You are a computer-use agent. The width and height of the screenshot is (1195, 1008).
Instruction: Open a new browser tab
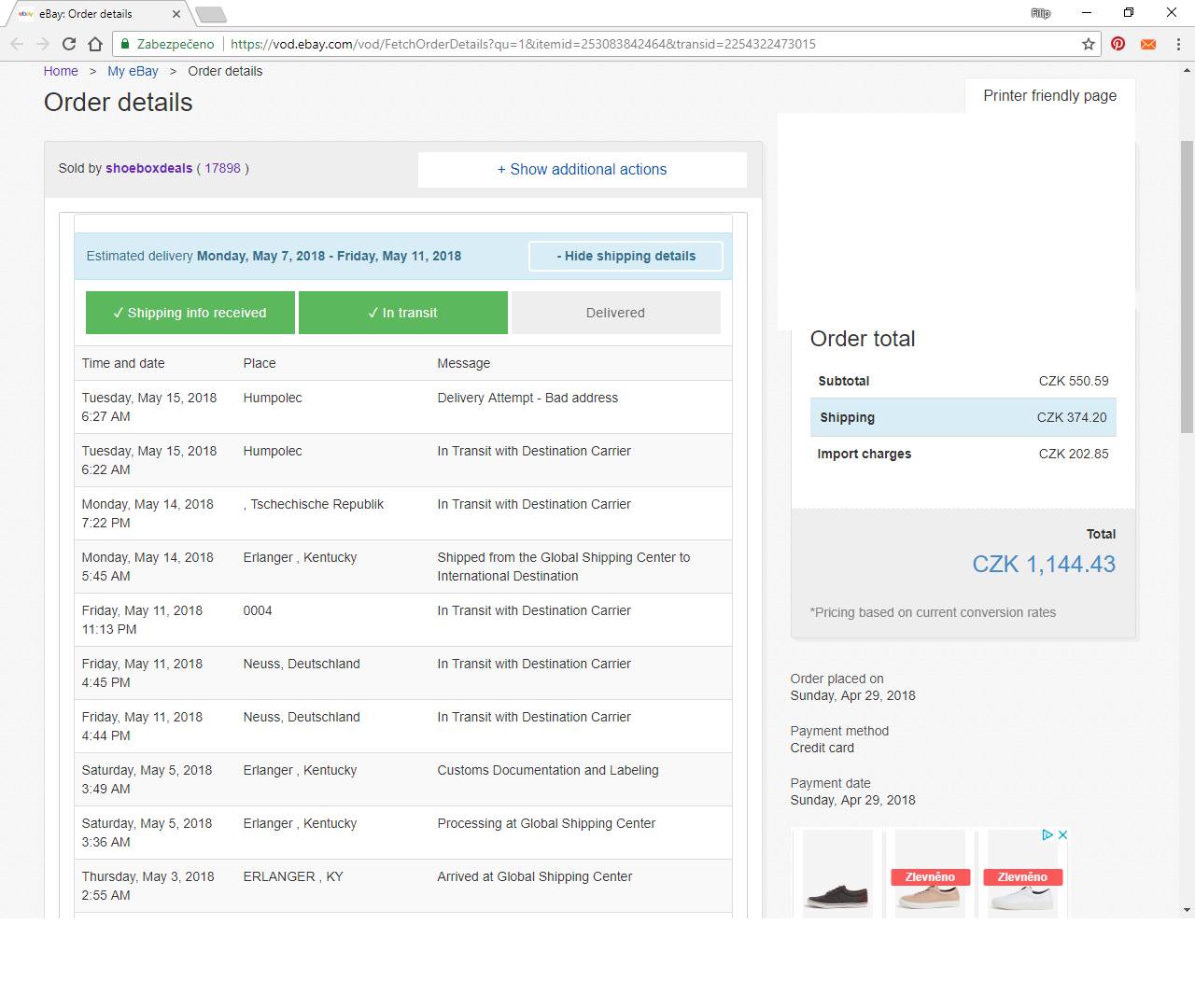pos(211,14)
